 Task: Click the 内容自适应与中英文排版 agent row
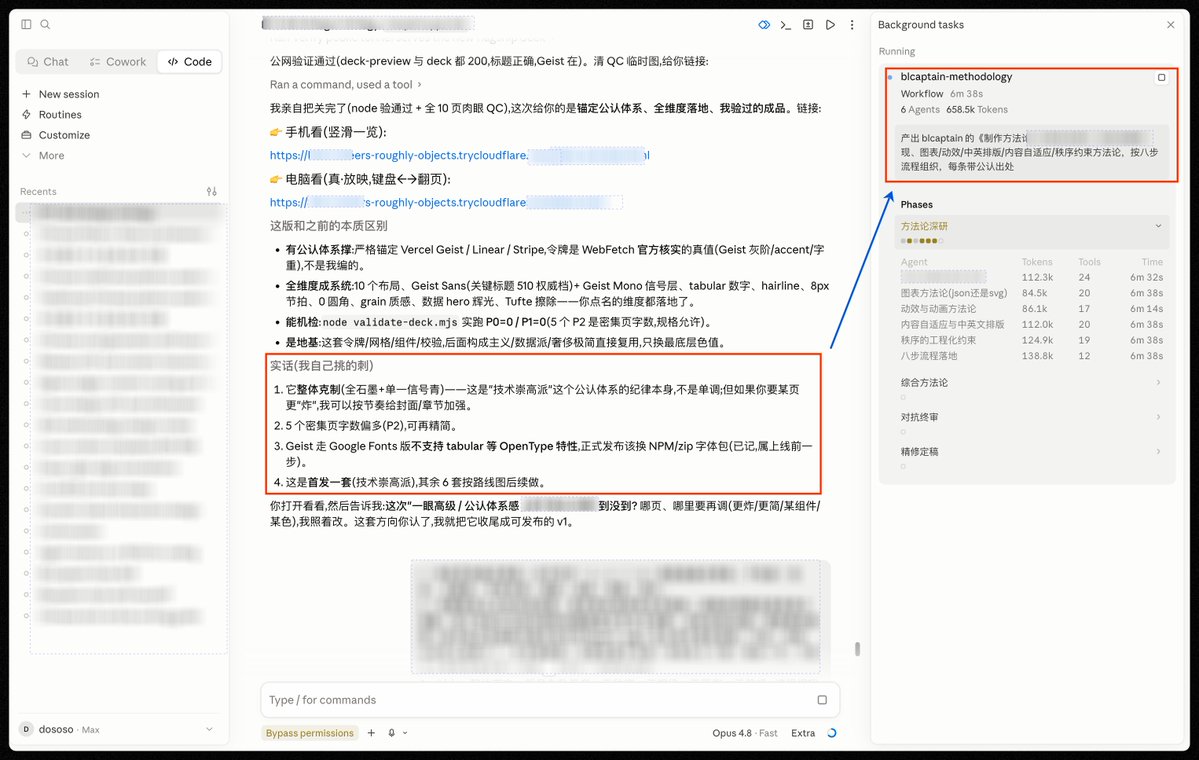click(x=1032, y=325)
